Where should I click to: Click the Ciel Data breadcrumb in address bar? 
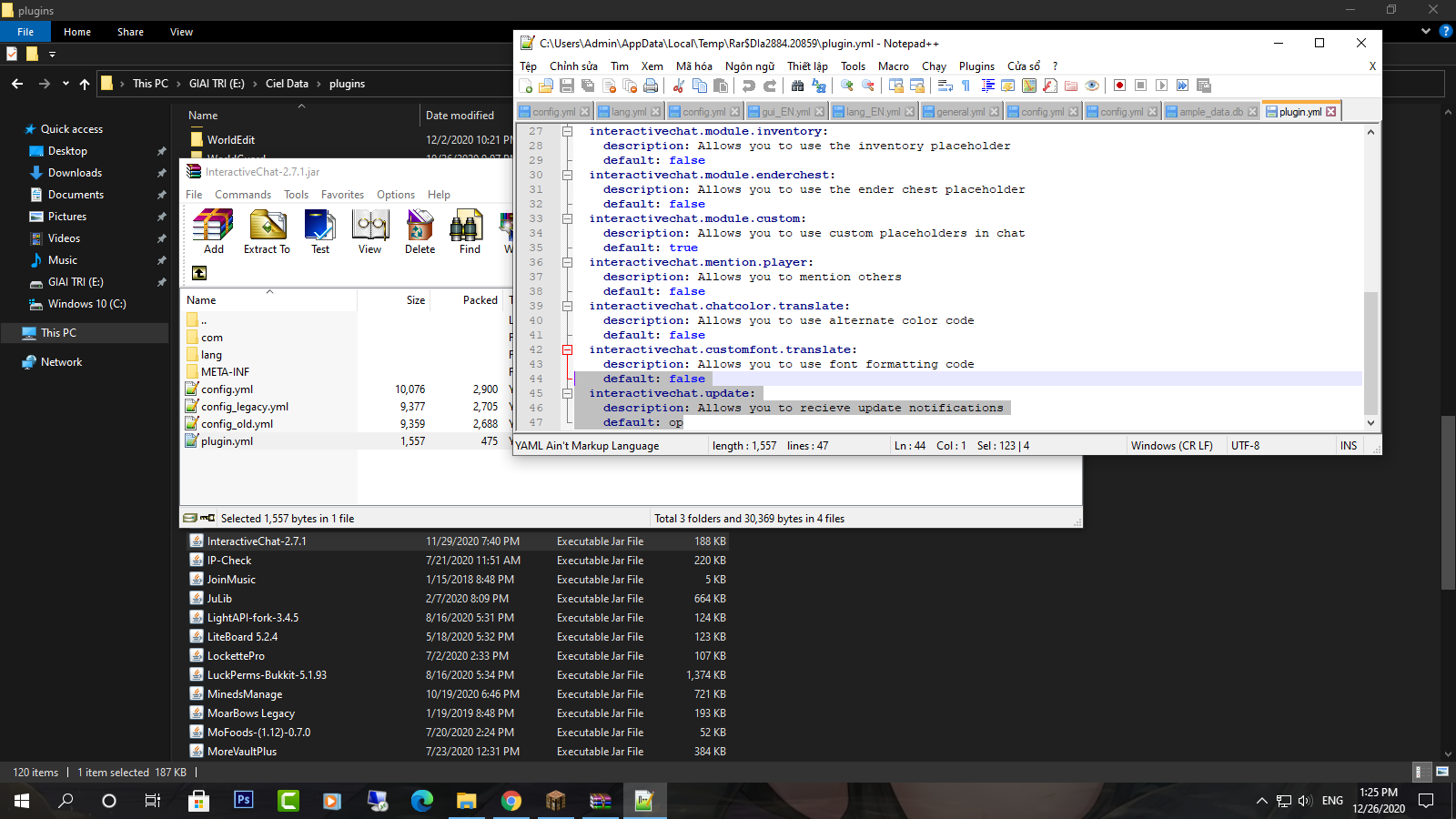[x=287, y=84]
